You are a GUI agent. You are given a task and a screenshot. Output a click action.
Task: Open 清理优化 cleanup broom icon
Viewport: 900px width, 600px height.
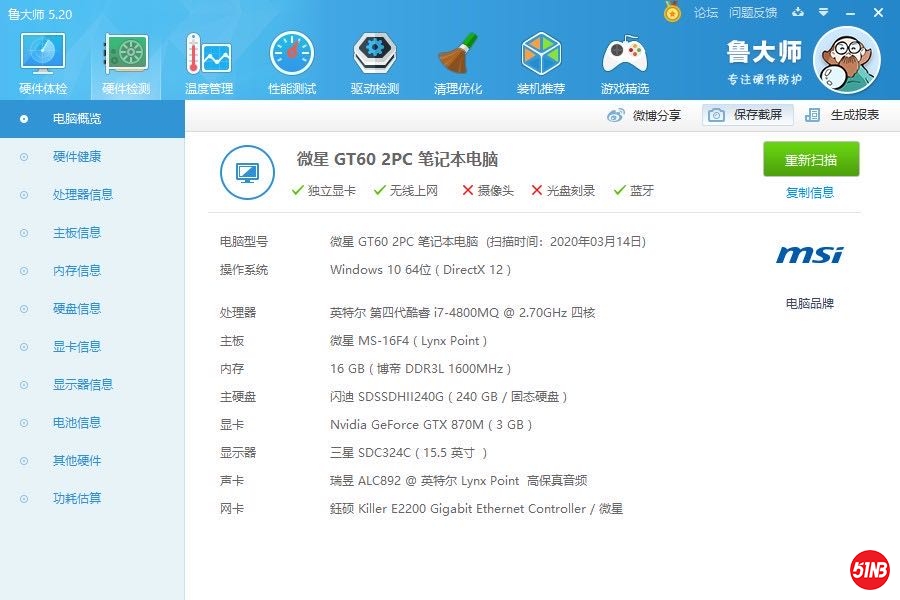click(x=458, y=63)
